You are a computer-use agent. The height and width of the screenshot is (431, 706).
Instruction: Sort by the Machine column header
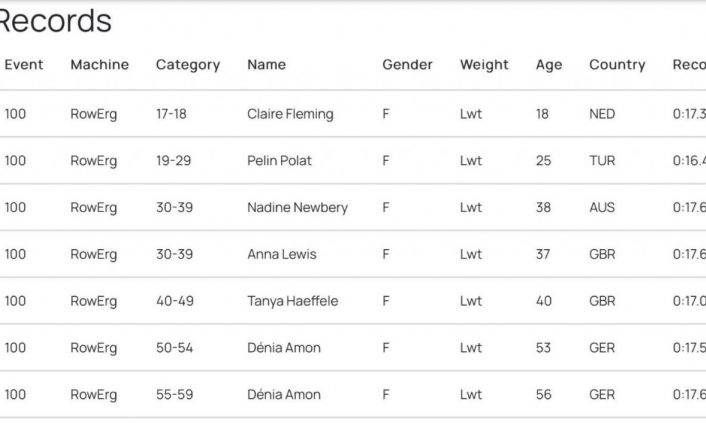pyautogui.click(x=99, y=65)
